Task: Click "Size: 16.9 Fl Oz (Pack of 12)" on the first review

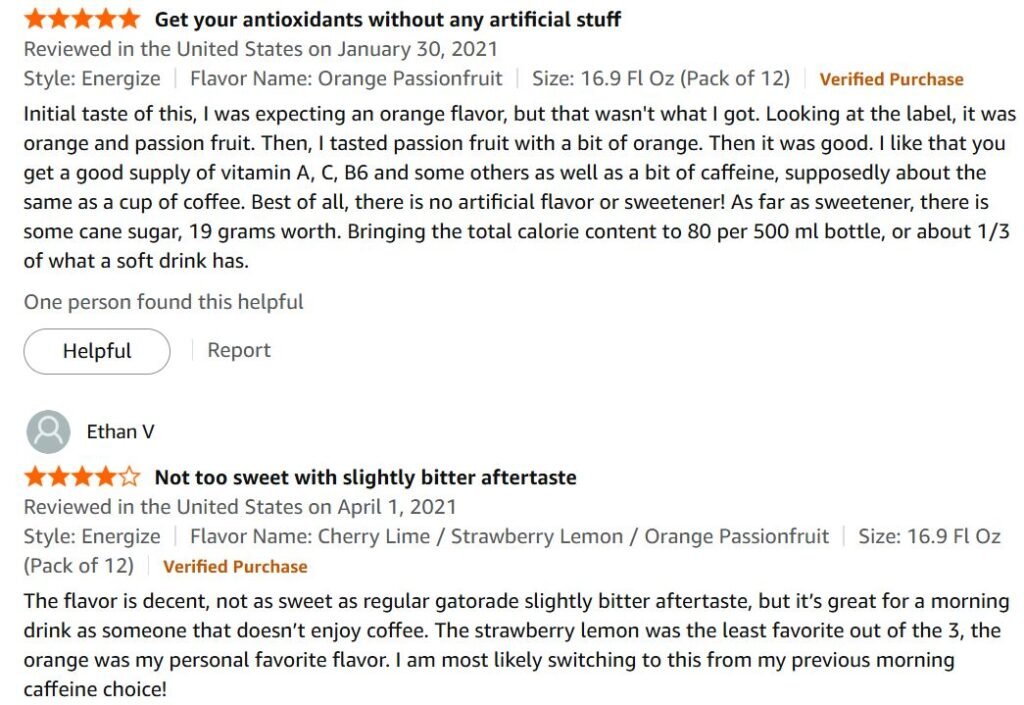Action: 660,78
